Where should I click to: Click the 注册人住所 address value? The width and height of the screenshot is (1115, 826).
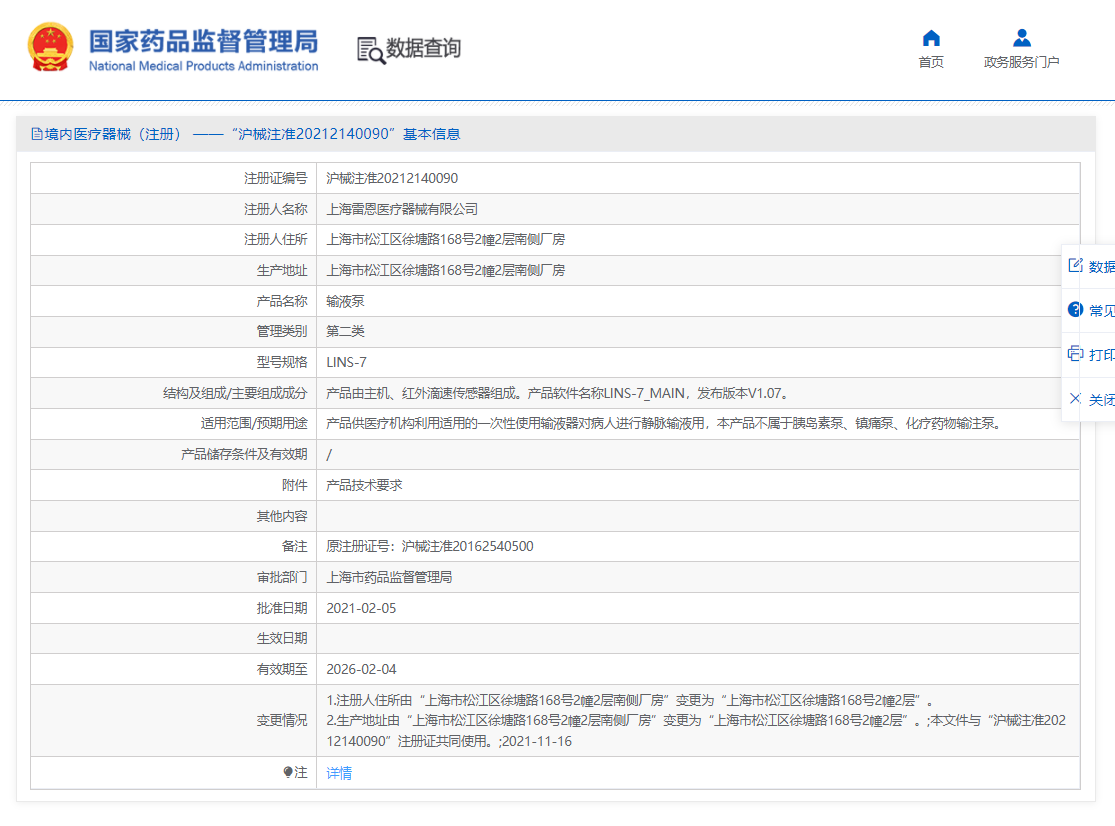(446, 240)
